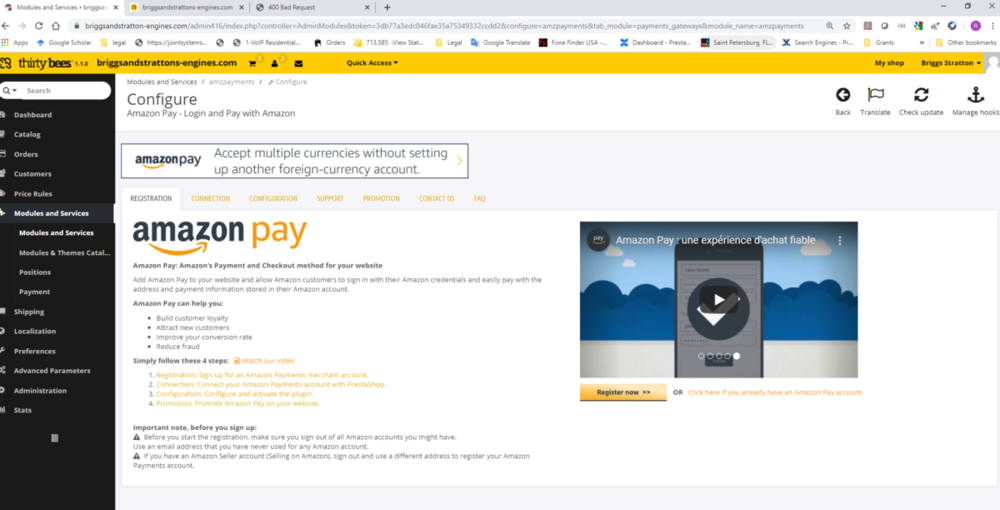Image resolution: width=1000 pixels, height=510 pixels.
Task: Open the video three-dot options menu
Action: click(x=840, y=240)
